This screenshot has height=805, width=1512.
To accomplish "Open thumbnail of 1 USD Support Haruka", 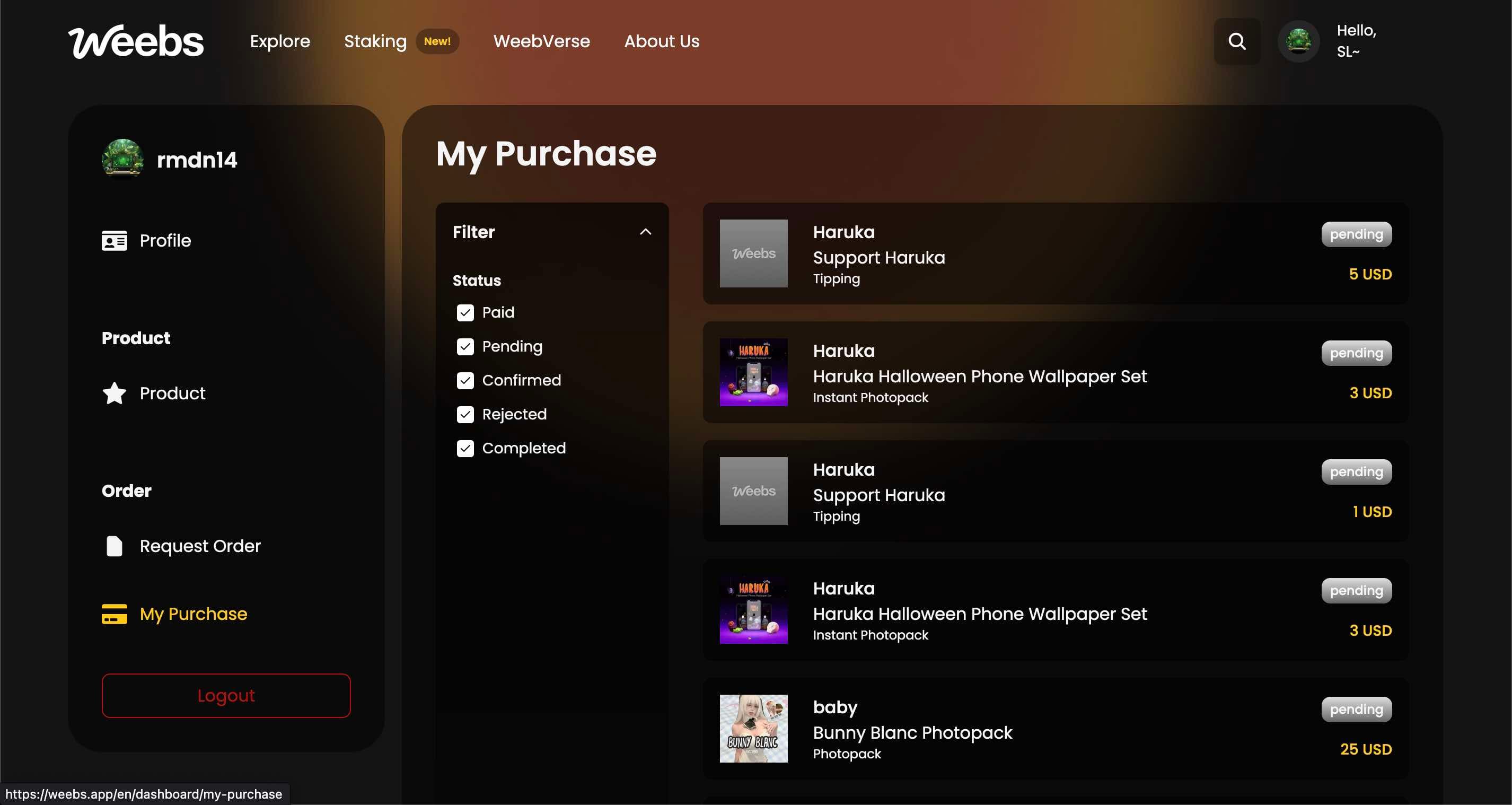I will 754,491.
